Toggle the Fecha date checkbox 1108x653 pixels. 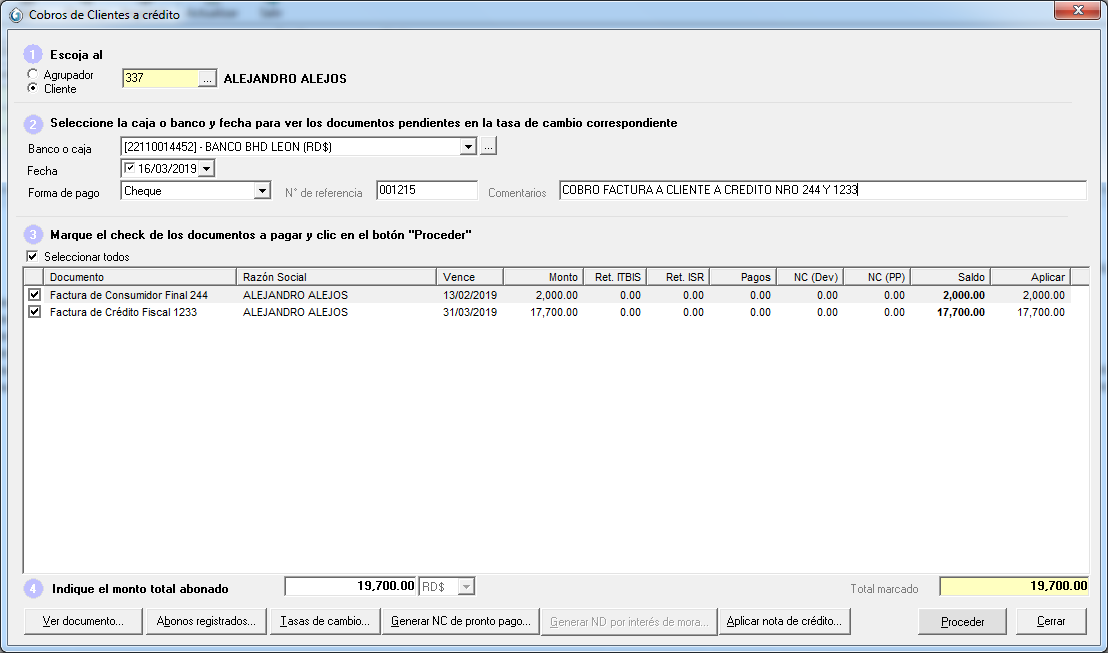[128, 168]
